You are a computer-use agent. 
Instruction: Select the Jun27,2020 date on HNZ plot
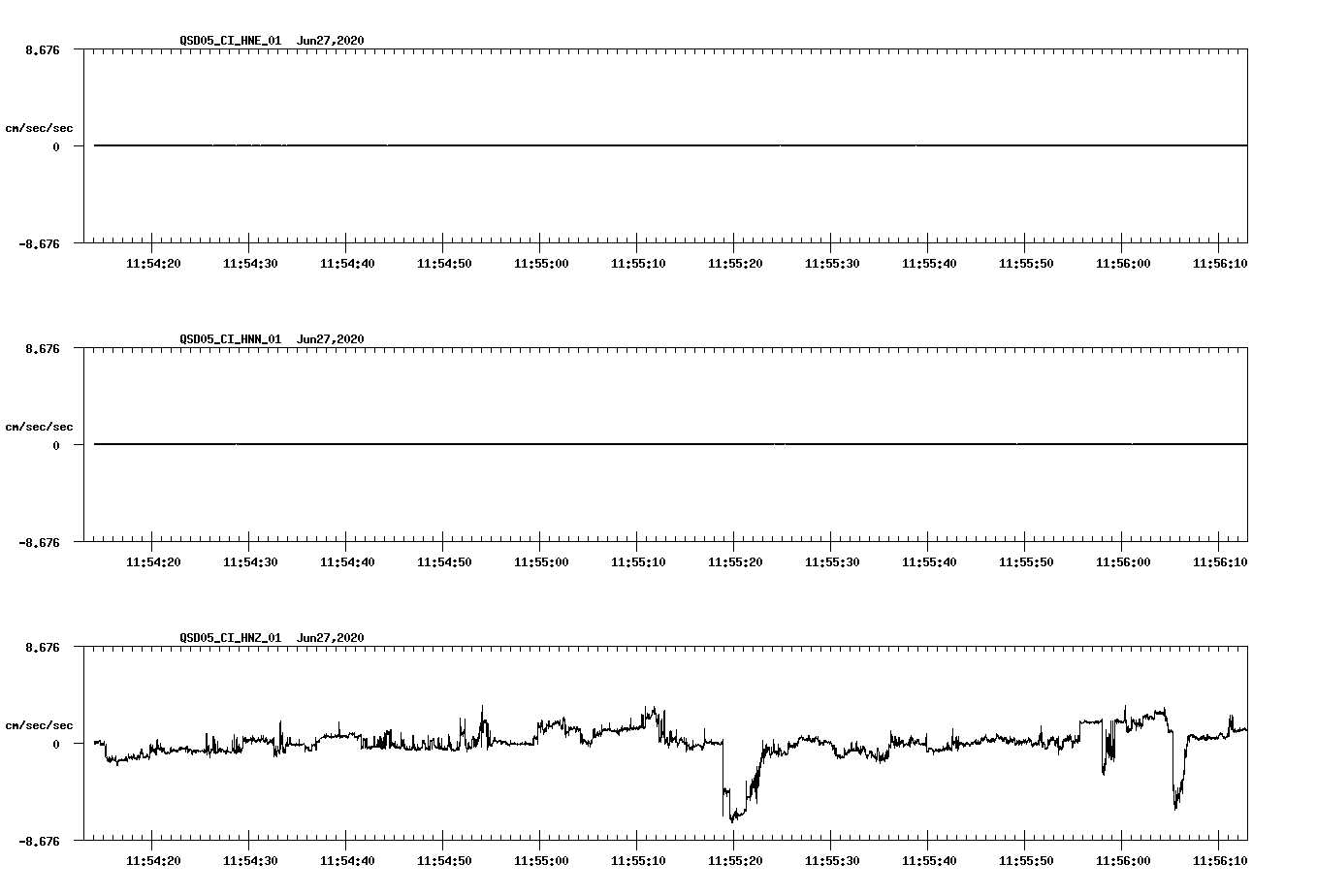click(x=331, y=638)
